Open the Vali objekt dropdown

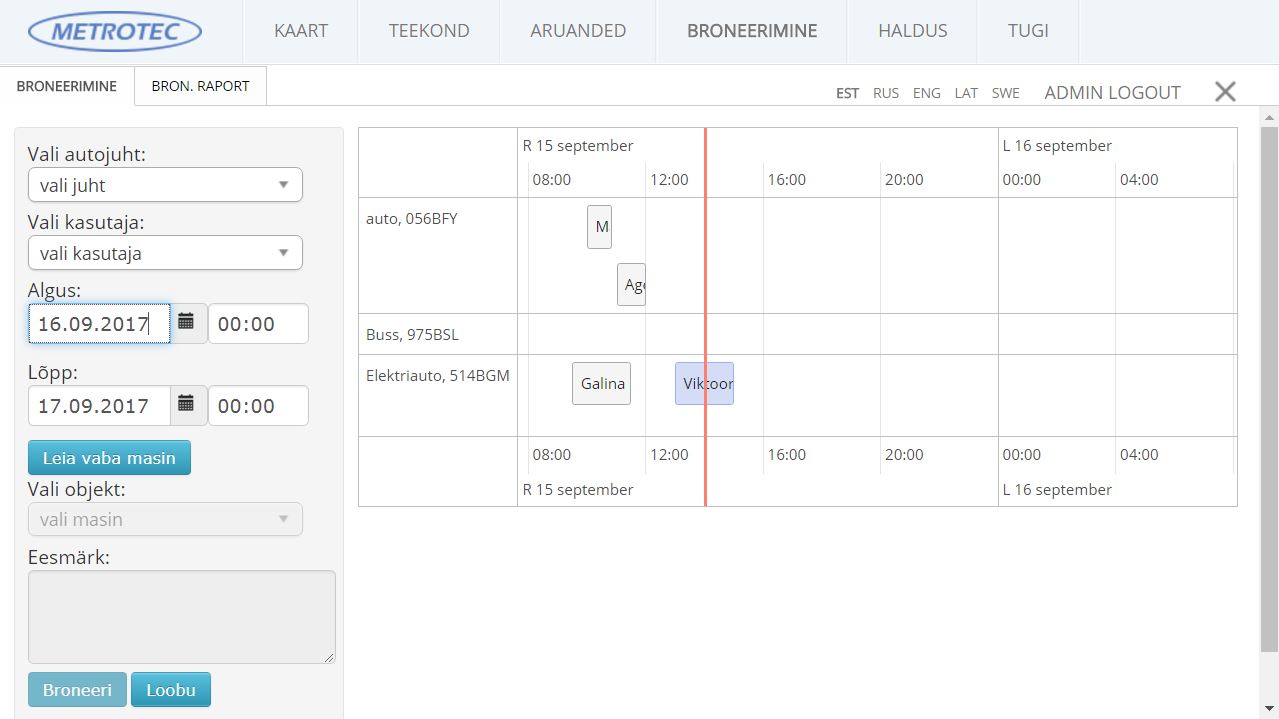pyautogui.click(x=165, y=520)
